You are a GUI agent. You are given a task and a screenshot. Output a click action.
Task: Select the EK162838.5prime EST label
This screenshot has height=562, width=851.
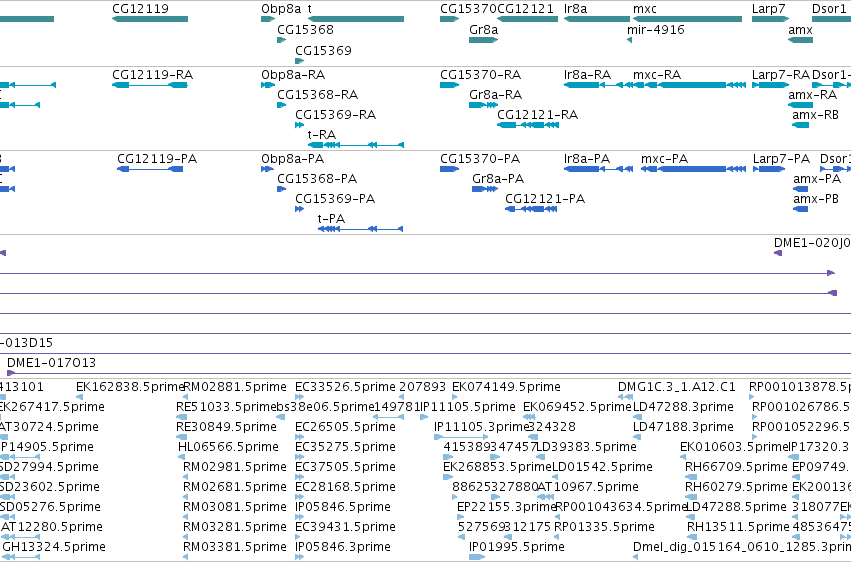pos(130,387)
